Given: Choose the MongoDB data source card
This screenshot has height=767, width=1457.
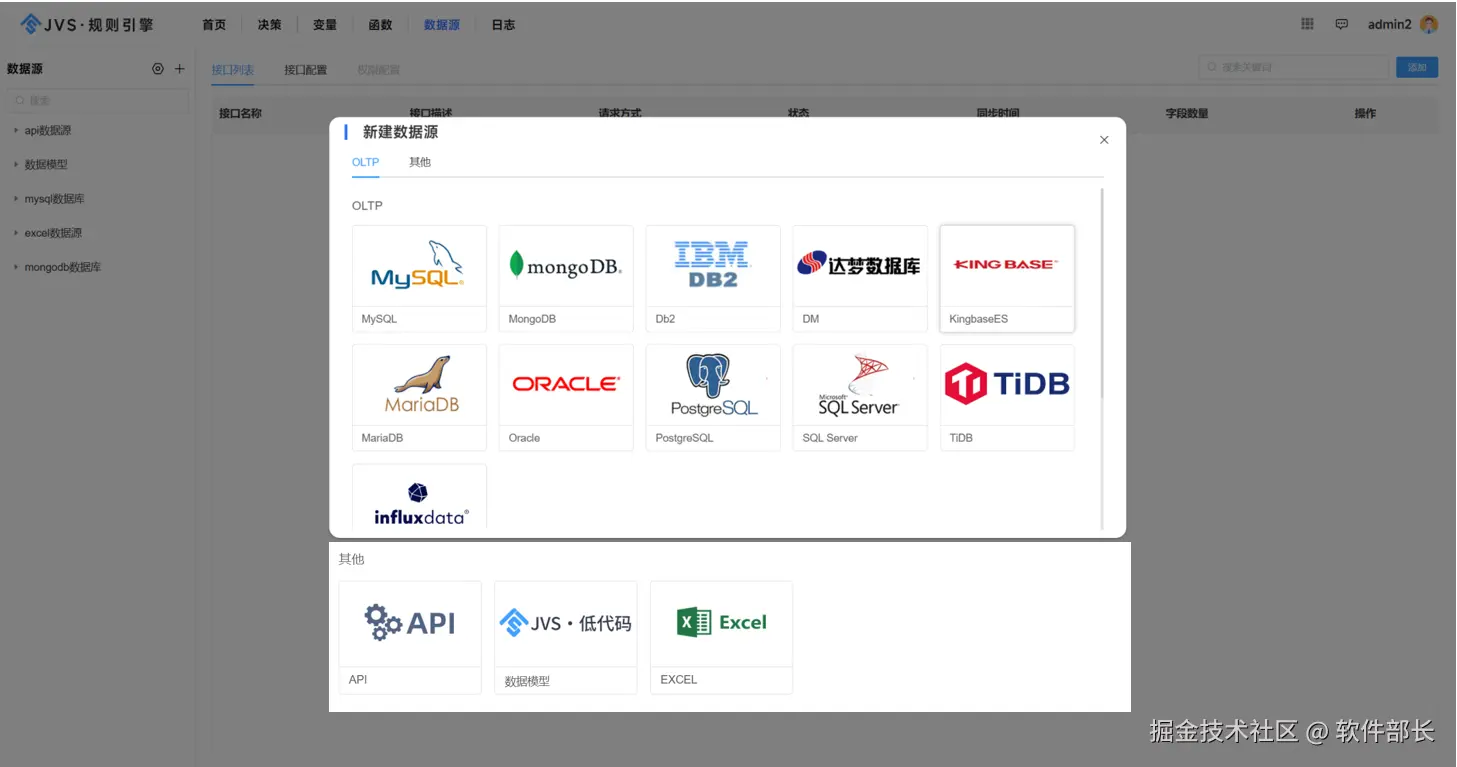Looking at the screenshot, I should 566,278.
